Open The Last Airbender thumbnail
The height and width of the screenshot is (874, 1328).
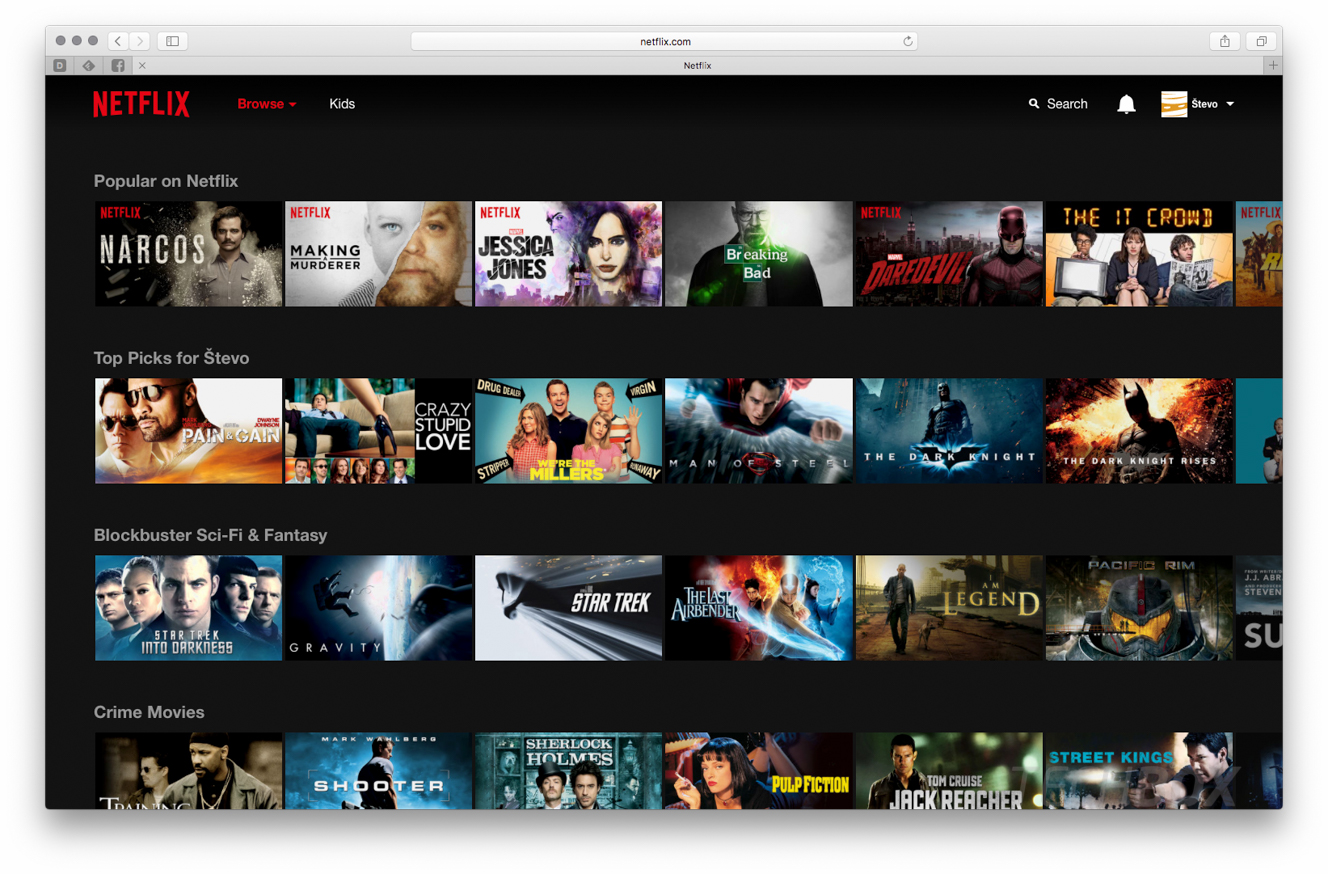[x=759, y=608]
